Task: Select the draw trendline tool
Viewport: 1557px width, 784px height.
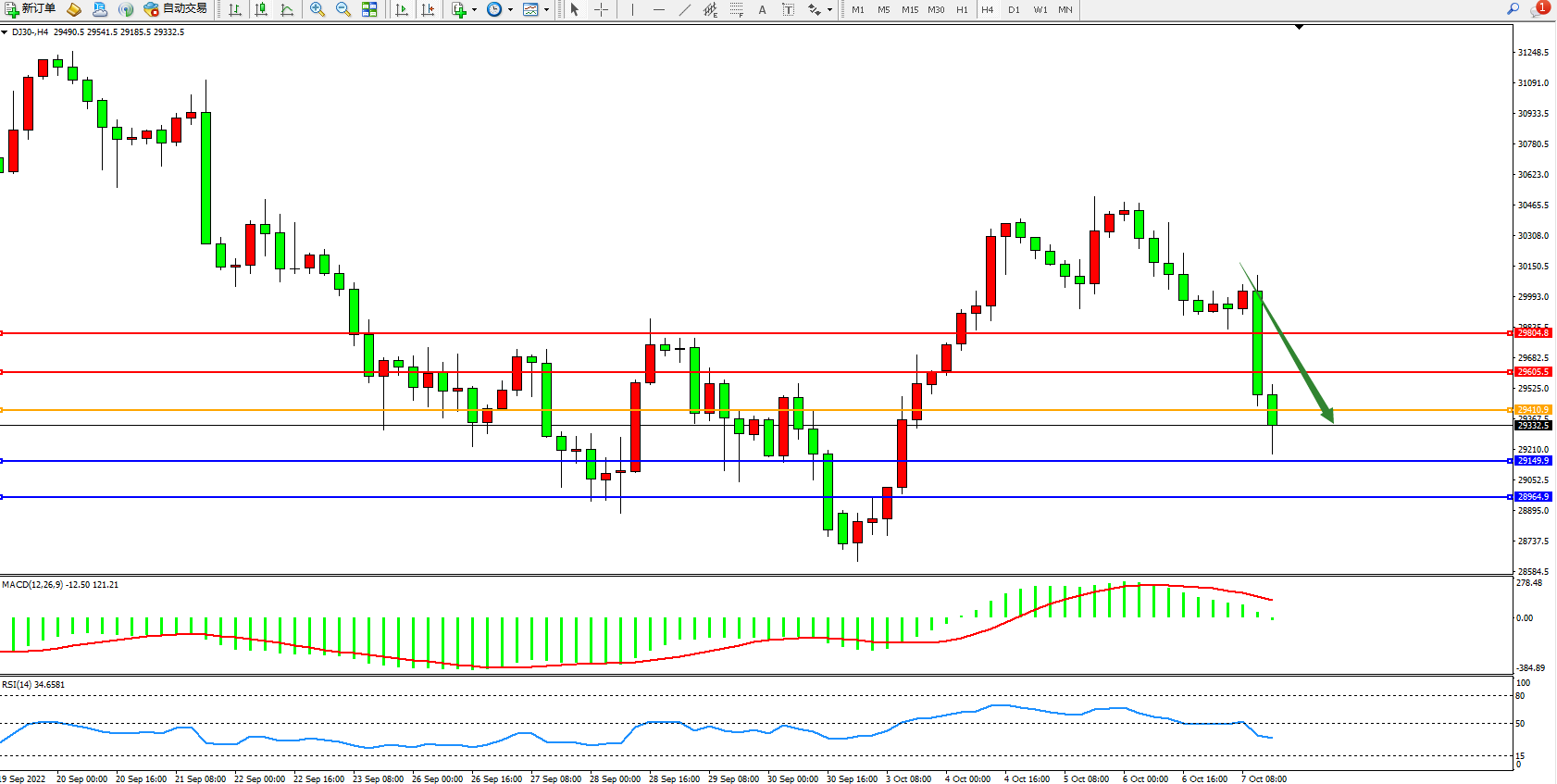Action: click(x=685, y=9)
